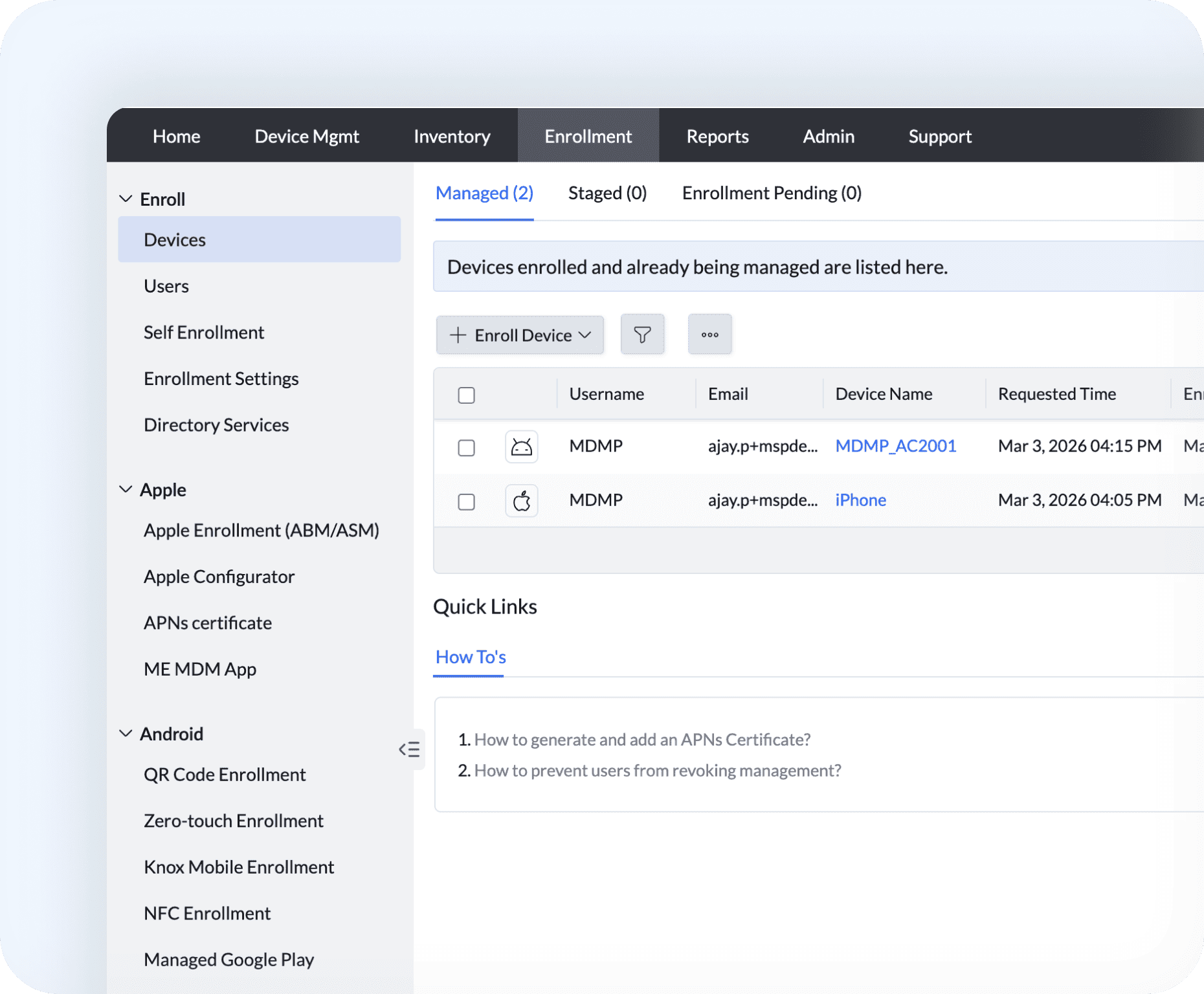Viewport: 1204px width, 994px height.
Task: Open ME MDM App in the sidebar
Action: [x=200, y=669]
